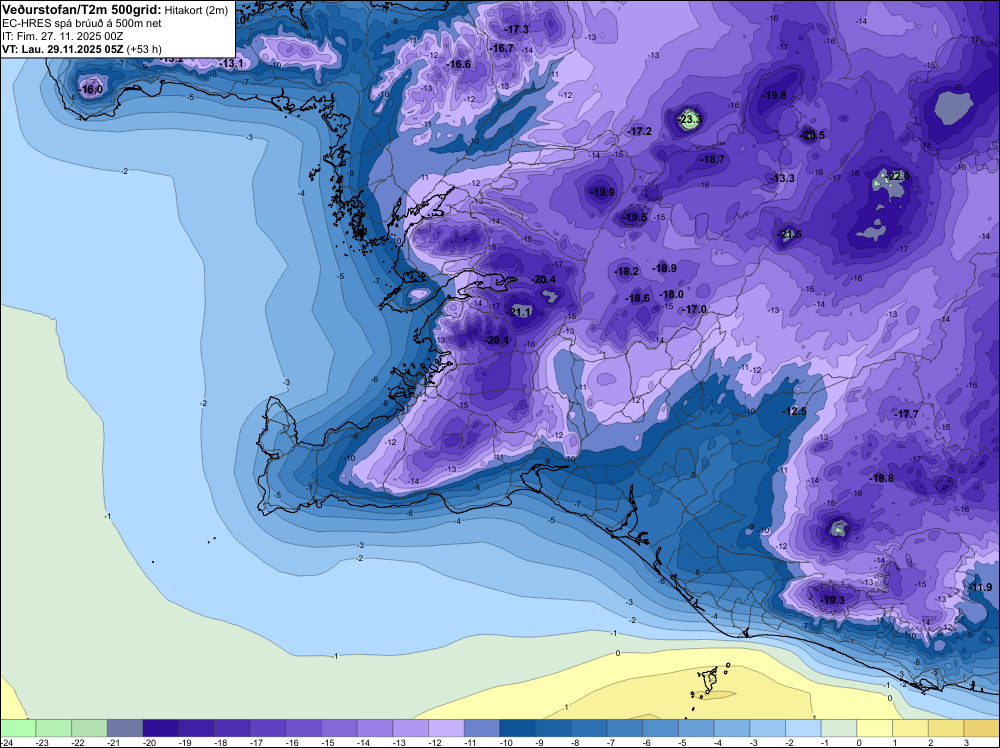Image resolution: width=1000 pixels, height=748 pixels.
Task: Click the -18.7 temperature label
Action: pyautogui.click(x=712, y=159)
